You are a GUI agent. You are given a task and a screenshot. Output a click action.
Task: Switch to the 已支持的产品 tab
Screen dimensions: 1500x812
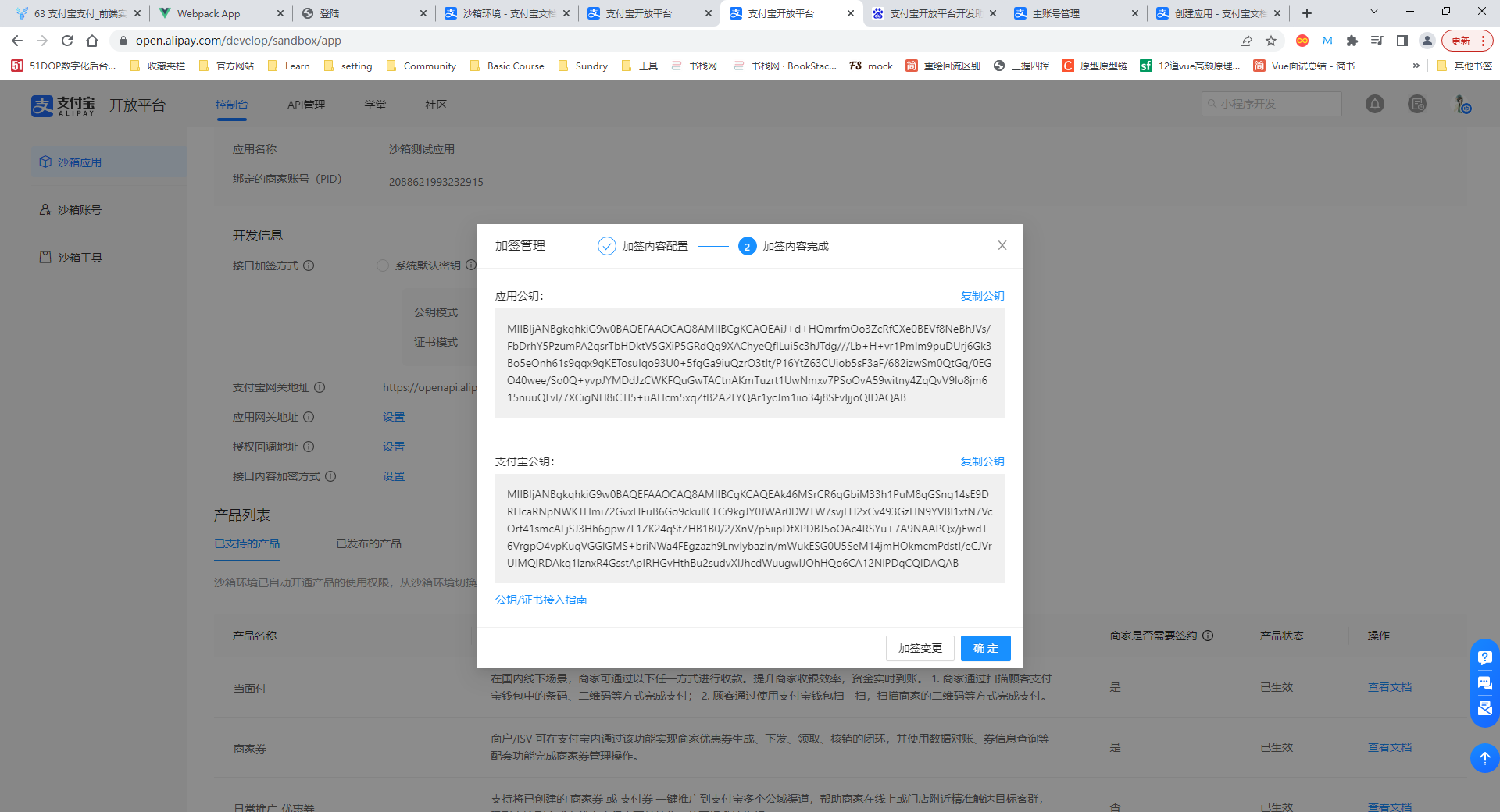[x=247, y=543]
